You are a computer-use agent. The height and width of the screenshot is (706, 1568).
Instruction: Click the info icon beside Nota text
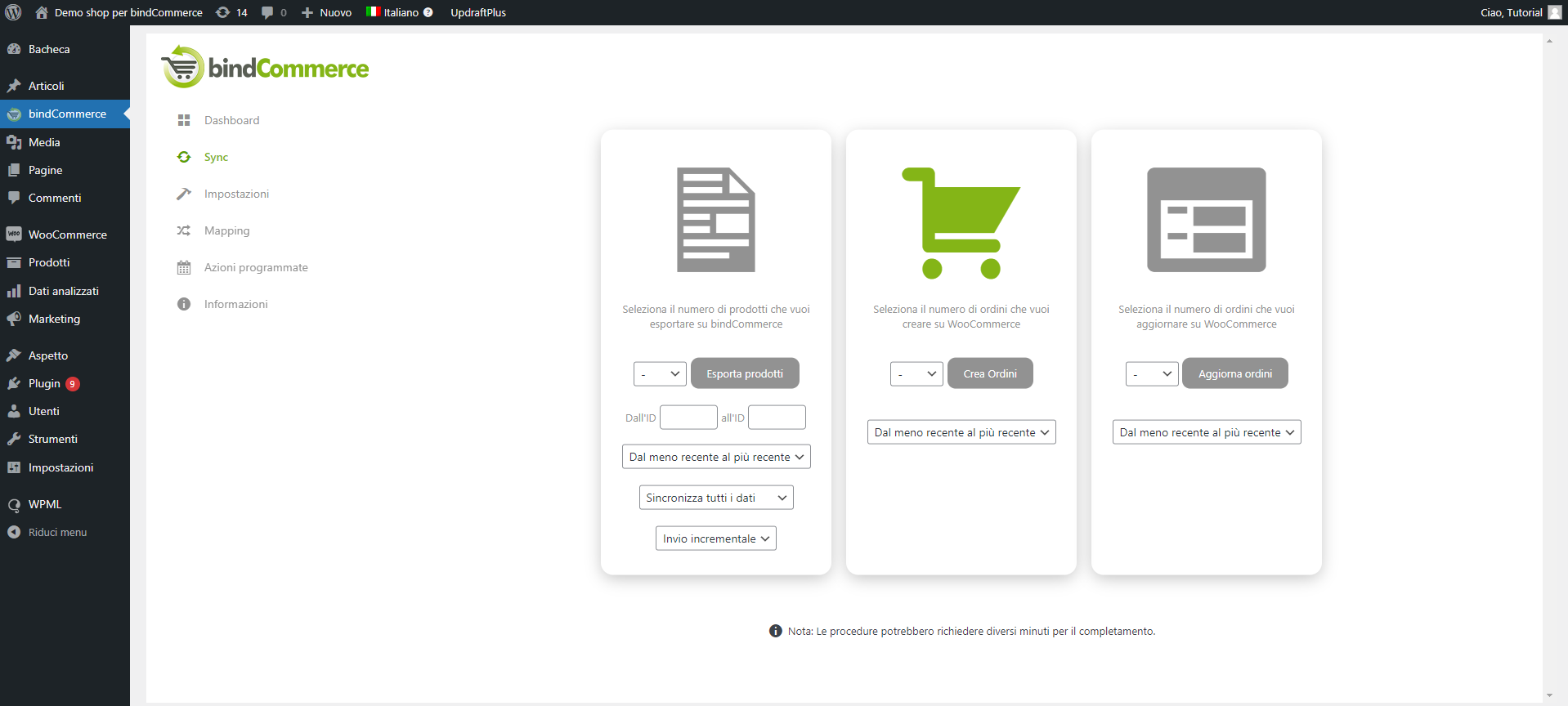pyautogui.click(x=776, y=631)
